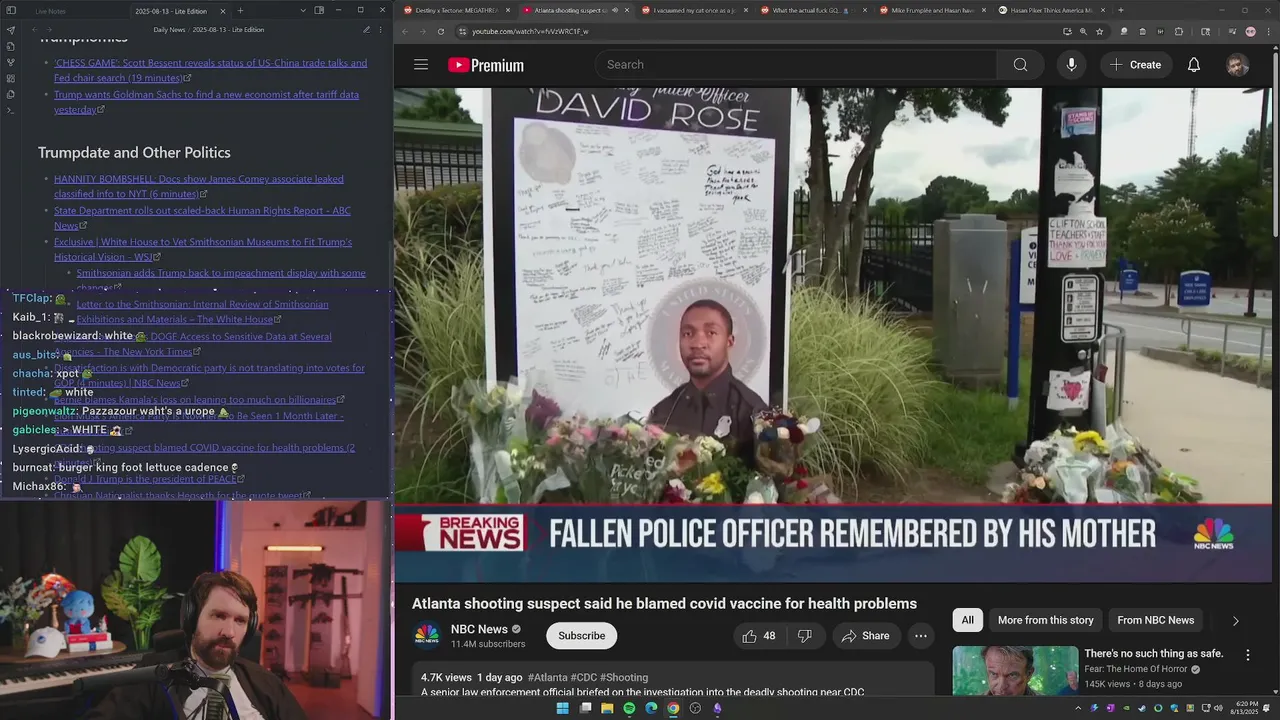This screenshot has width=1280, height=720.
Task: Toggle the Obsidian right sidebar icon
Action: [x=319, y=10]
